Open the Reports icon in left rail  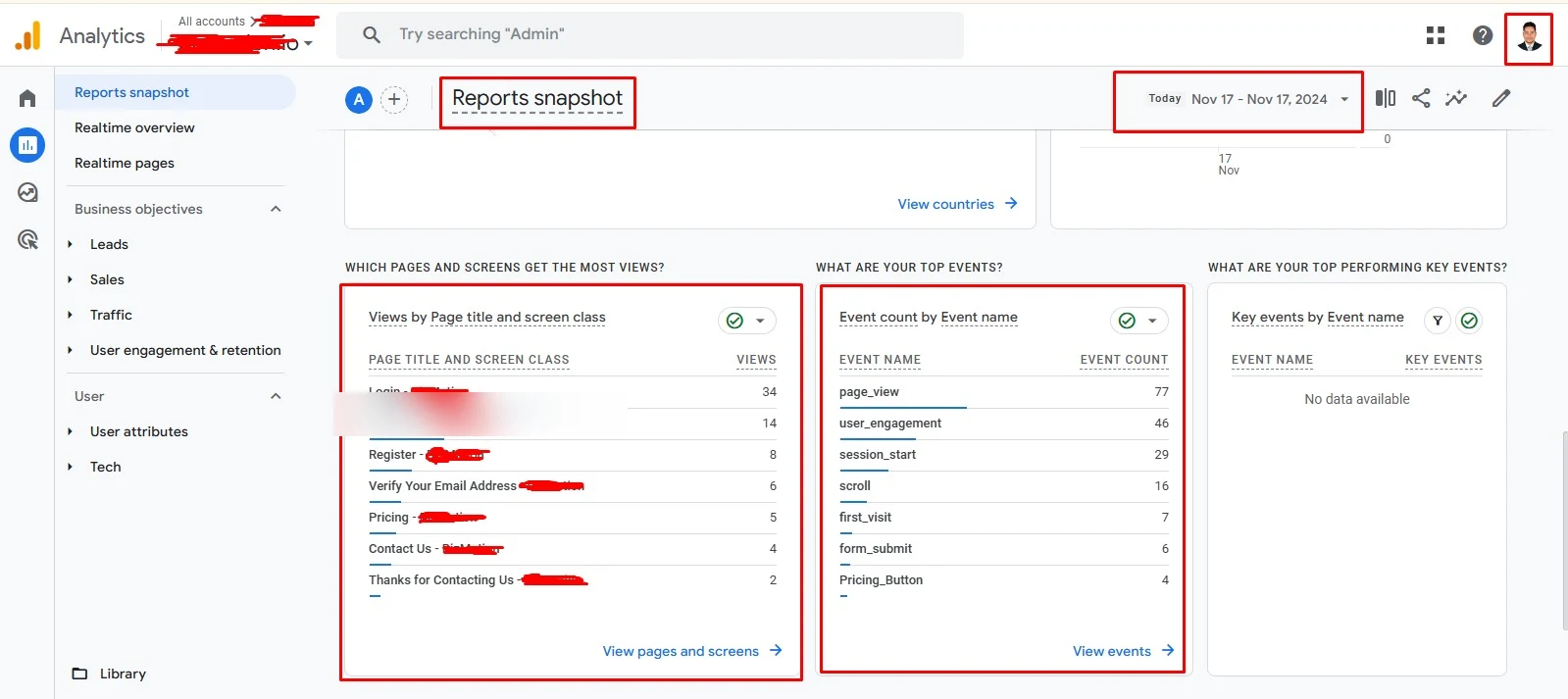point(27,145)
